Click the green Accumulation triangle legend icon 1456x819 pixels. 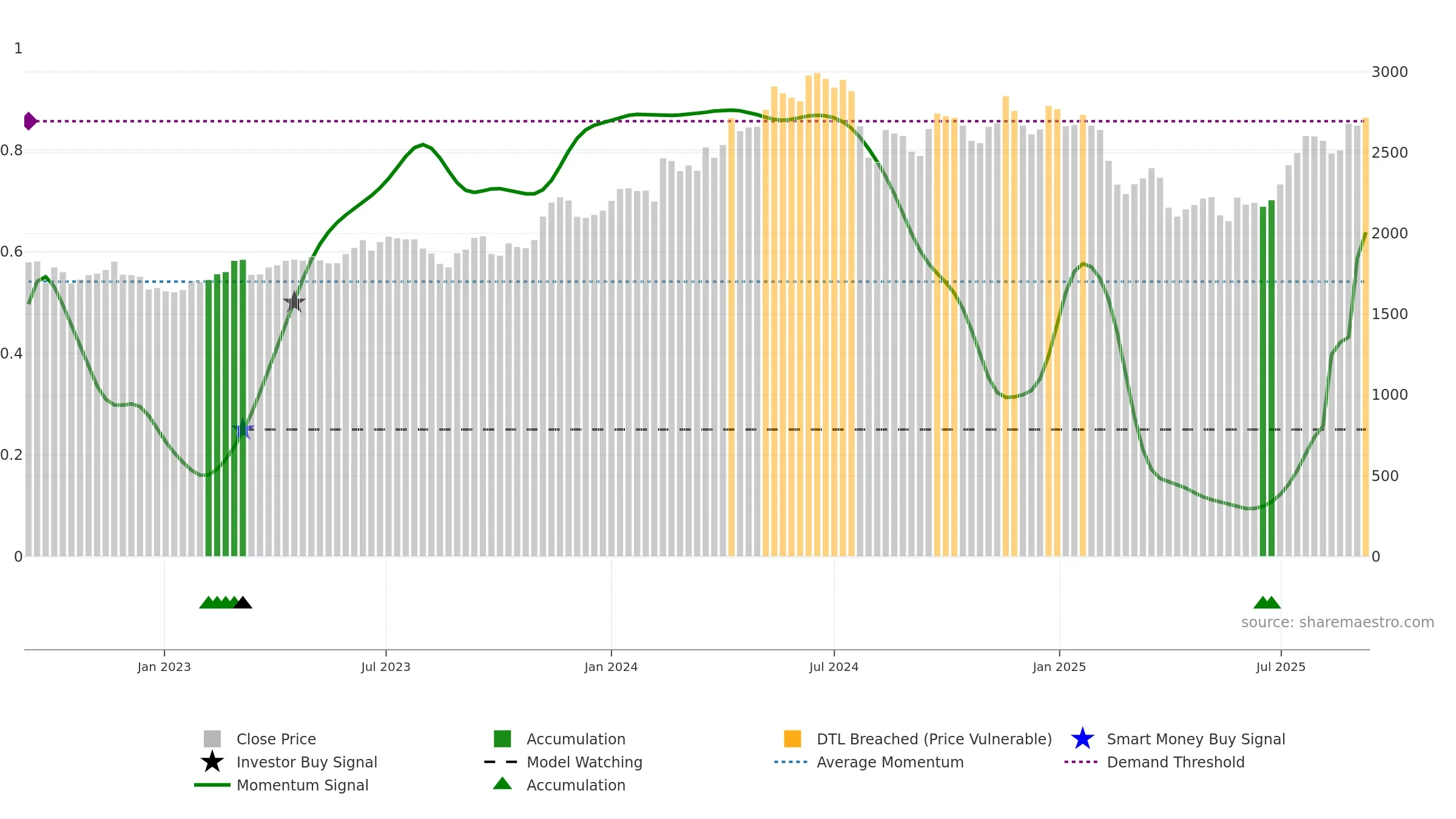click(502, 783)
